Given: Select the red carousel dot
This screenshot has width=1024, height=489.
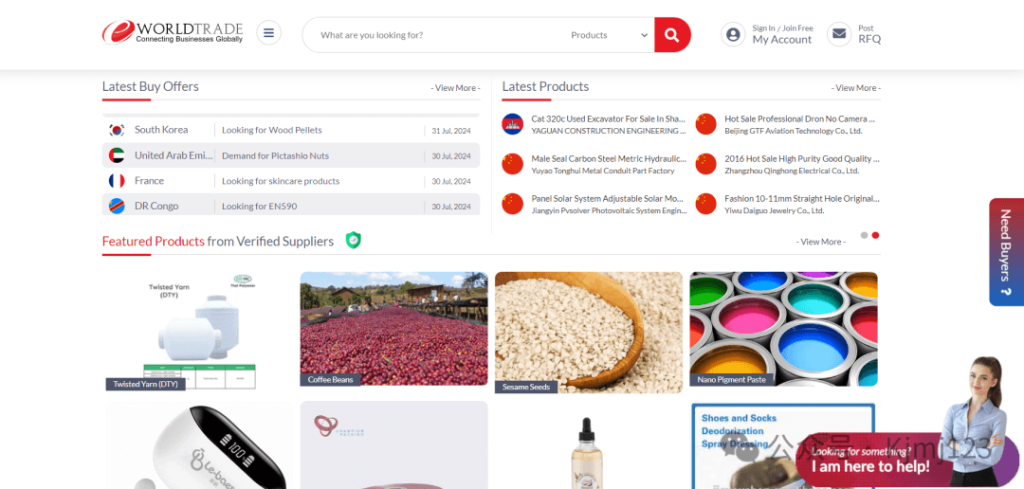Looking at the screenshot, I should coord(875,235).
